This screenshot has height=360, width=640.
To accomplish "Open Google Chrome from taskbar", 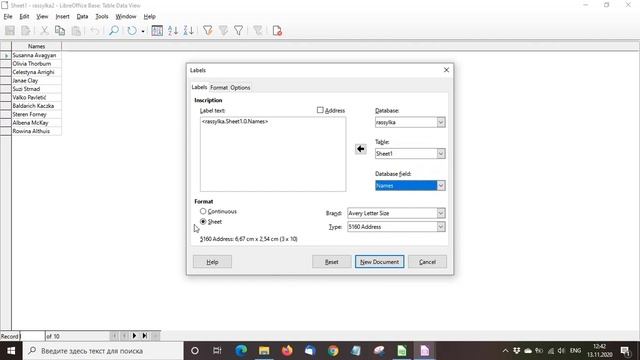I will 333,351.
